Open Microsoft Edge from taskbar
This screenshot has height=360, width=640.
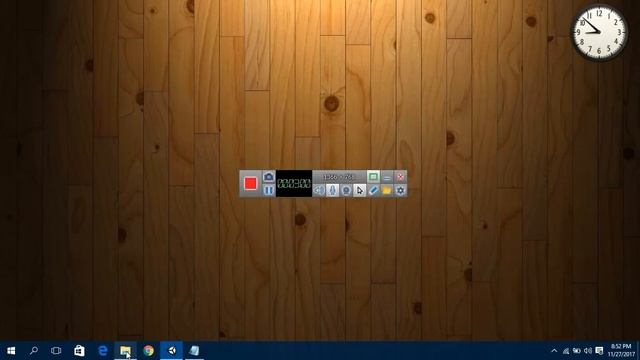coord(102,351)
